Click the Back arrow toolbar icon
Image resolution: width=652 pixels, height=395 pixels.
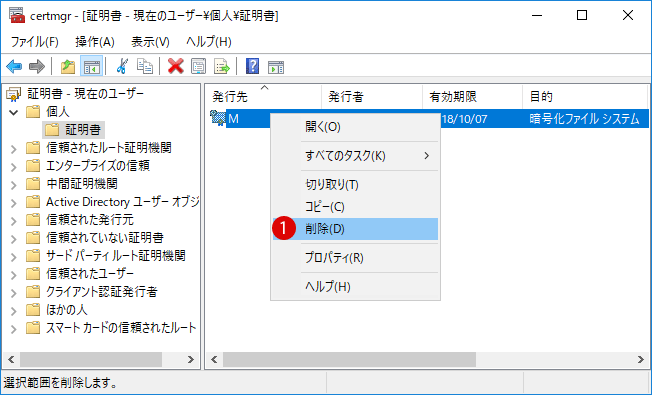[x=14, y=67]
